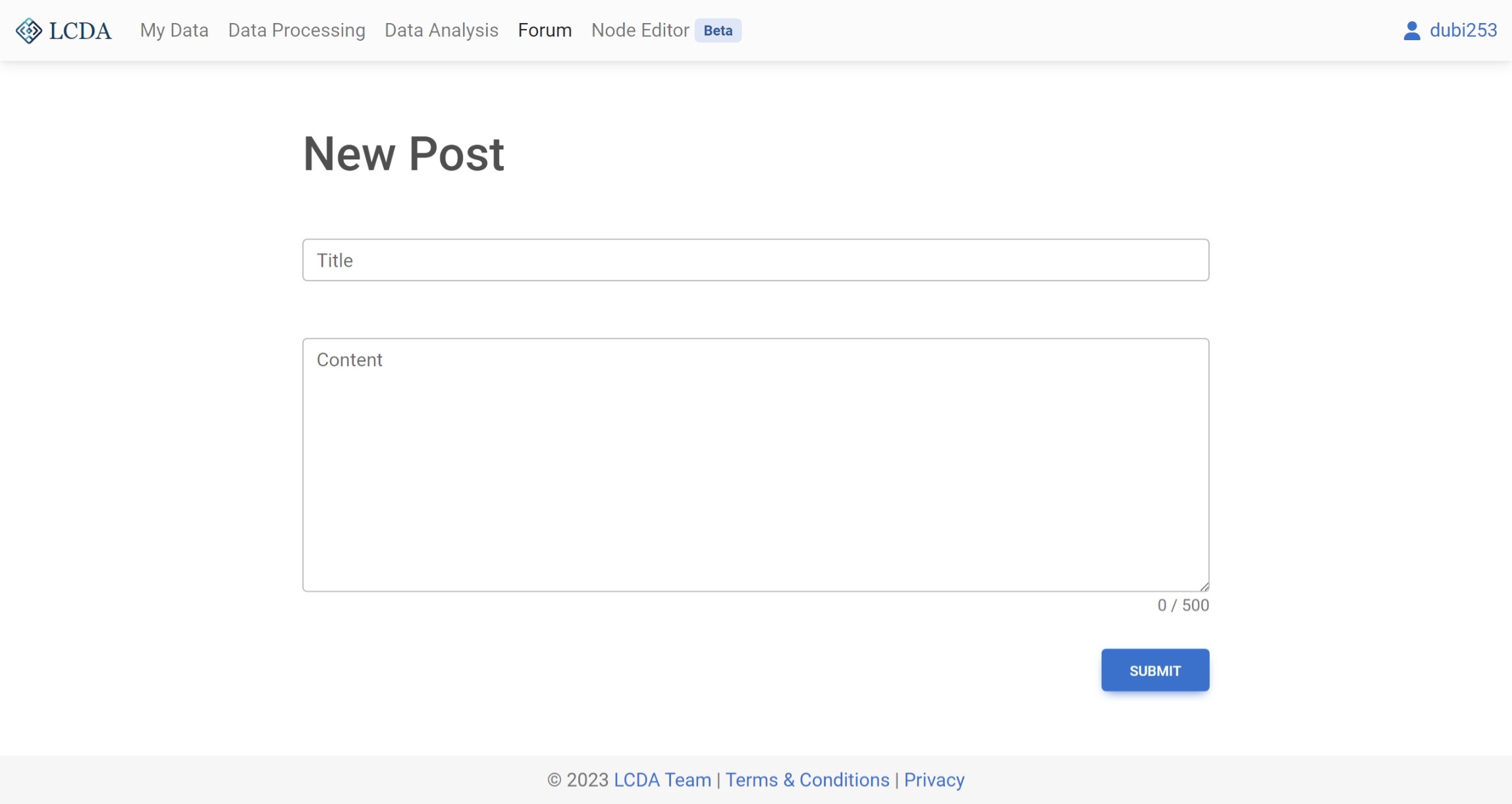Viewport: 1512px width, 804px height.
Task: Click the character counter showing 0 / 500
Action: (1183, 605)
